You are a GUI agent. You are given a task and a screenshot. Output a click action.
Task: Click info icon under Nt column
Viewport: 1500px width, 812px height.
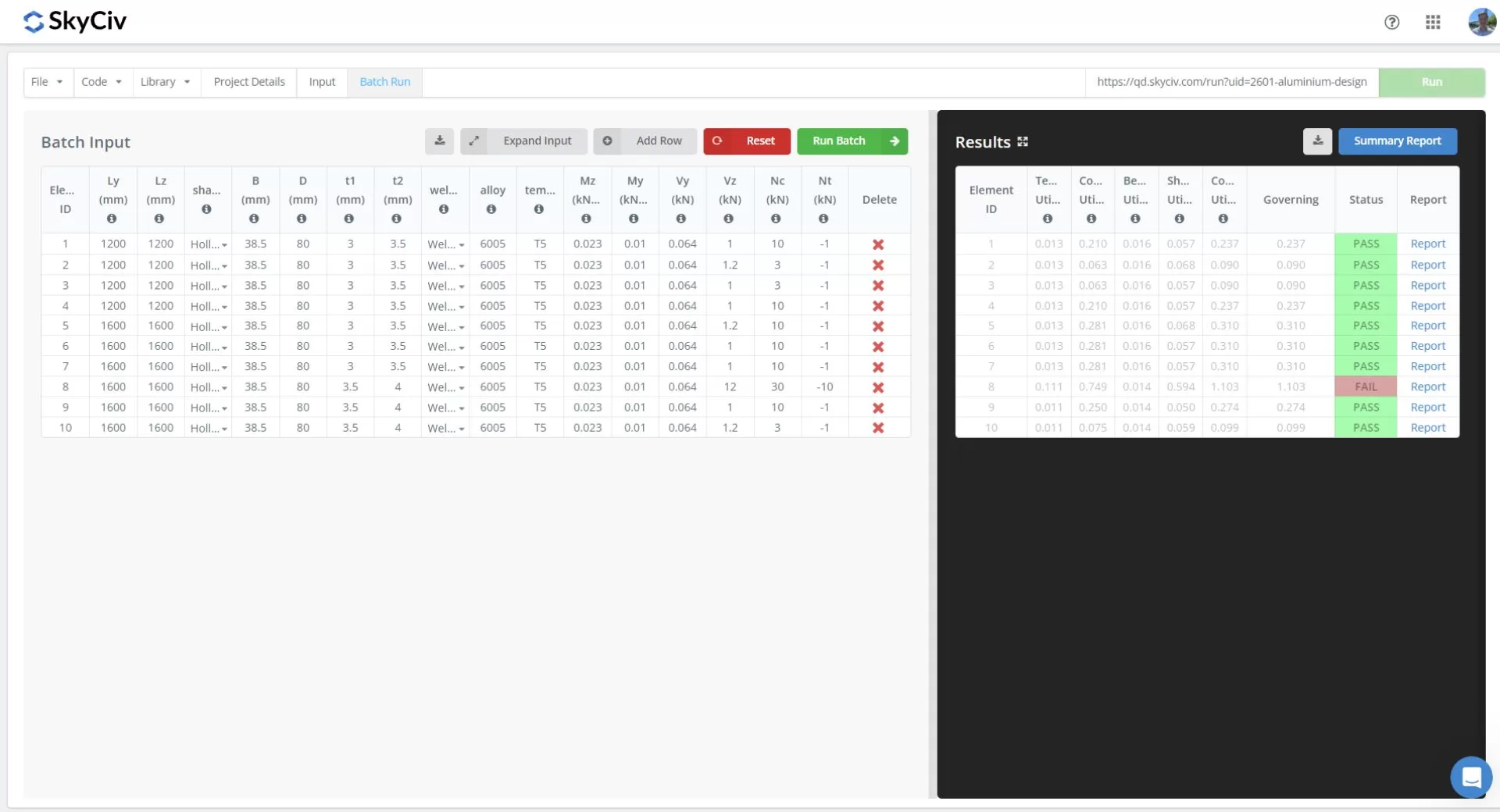pos(823,219)
